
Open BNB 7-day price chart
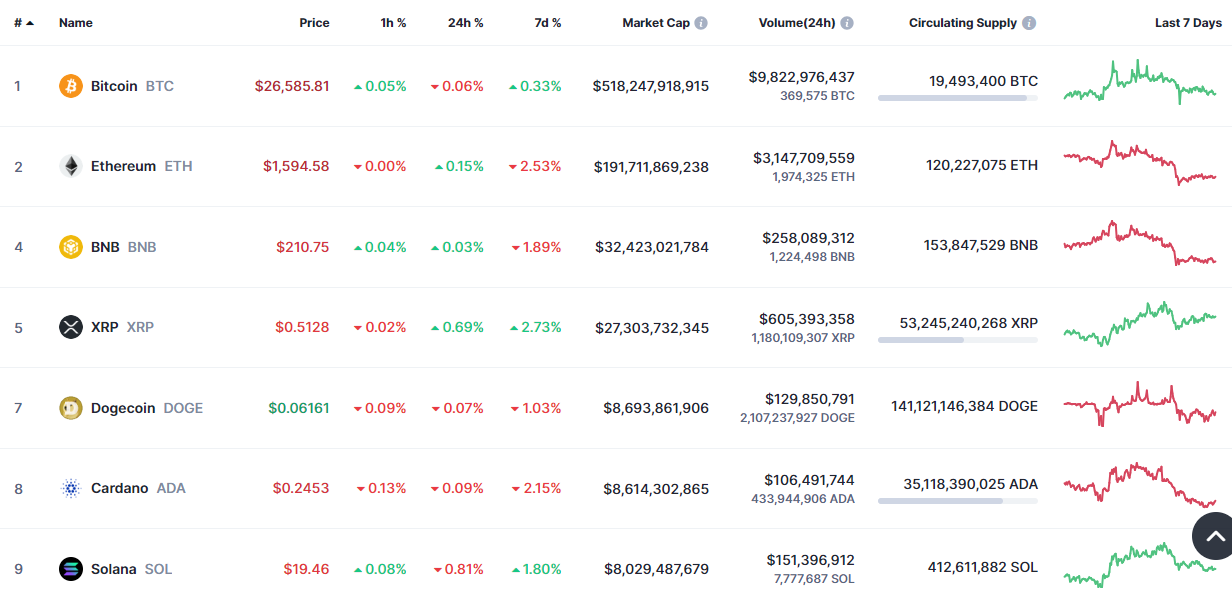tap(1140, 244)
